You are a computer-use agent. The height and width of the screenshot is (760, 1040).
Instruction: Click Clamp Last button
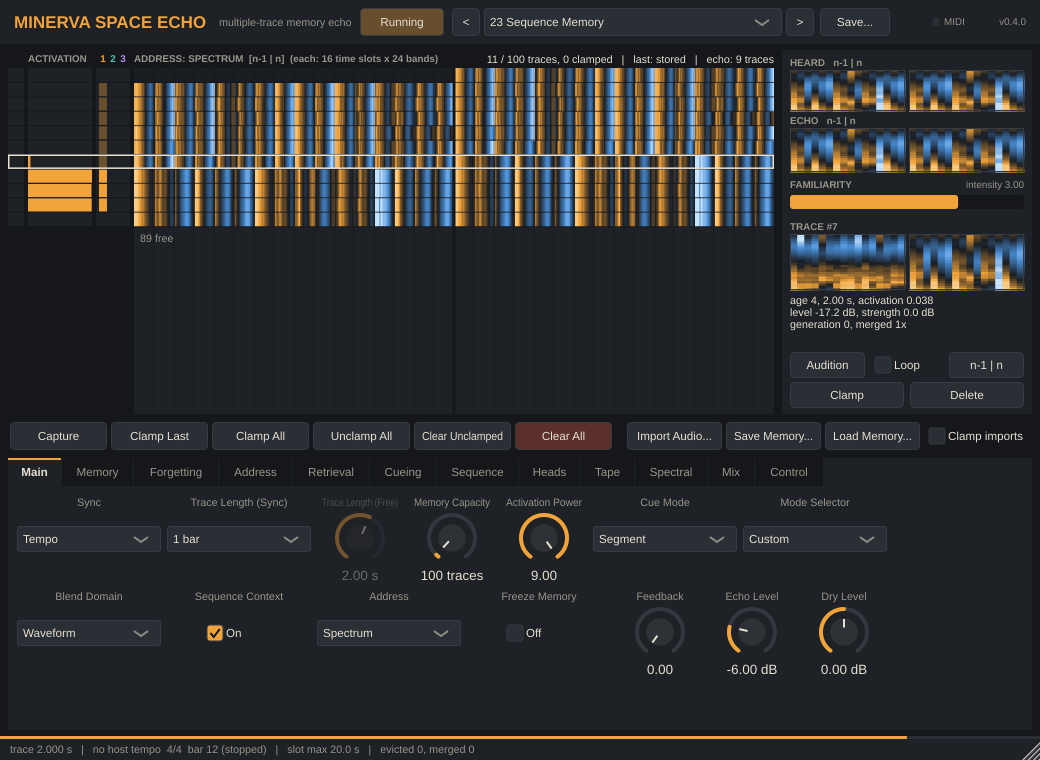coord(159,436)
